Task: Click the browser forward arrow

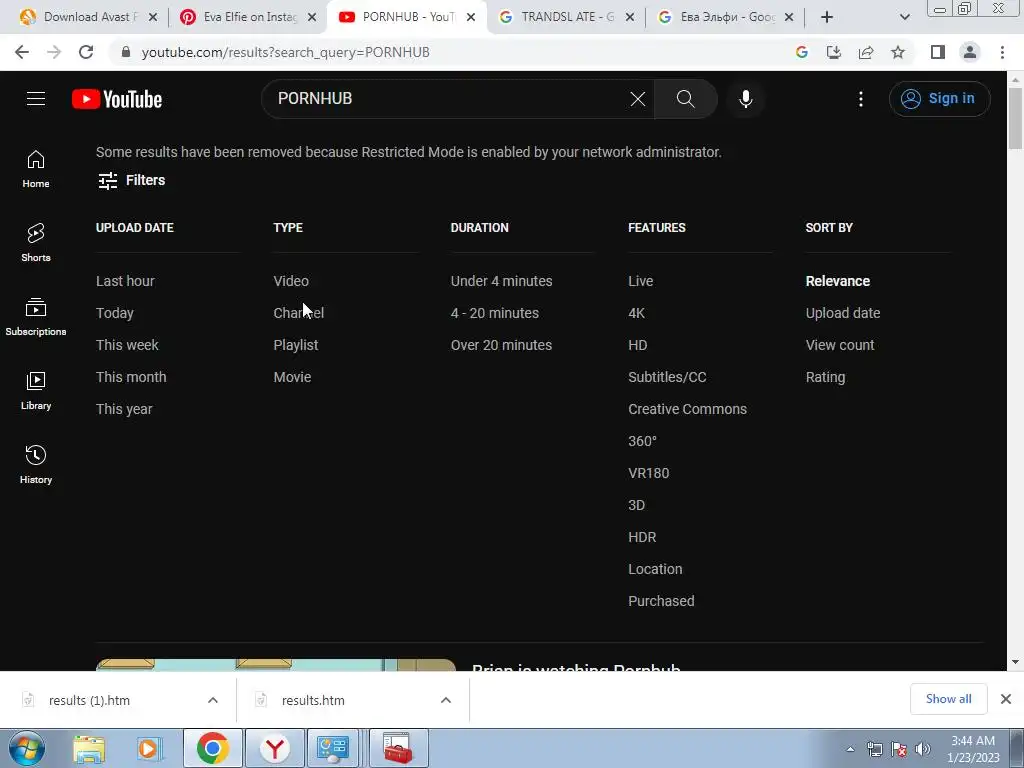Action: 54,52
